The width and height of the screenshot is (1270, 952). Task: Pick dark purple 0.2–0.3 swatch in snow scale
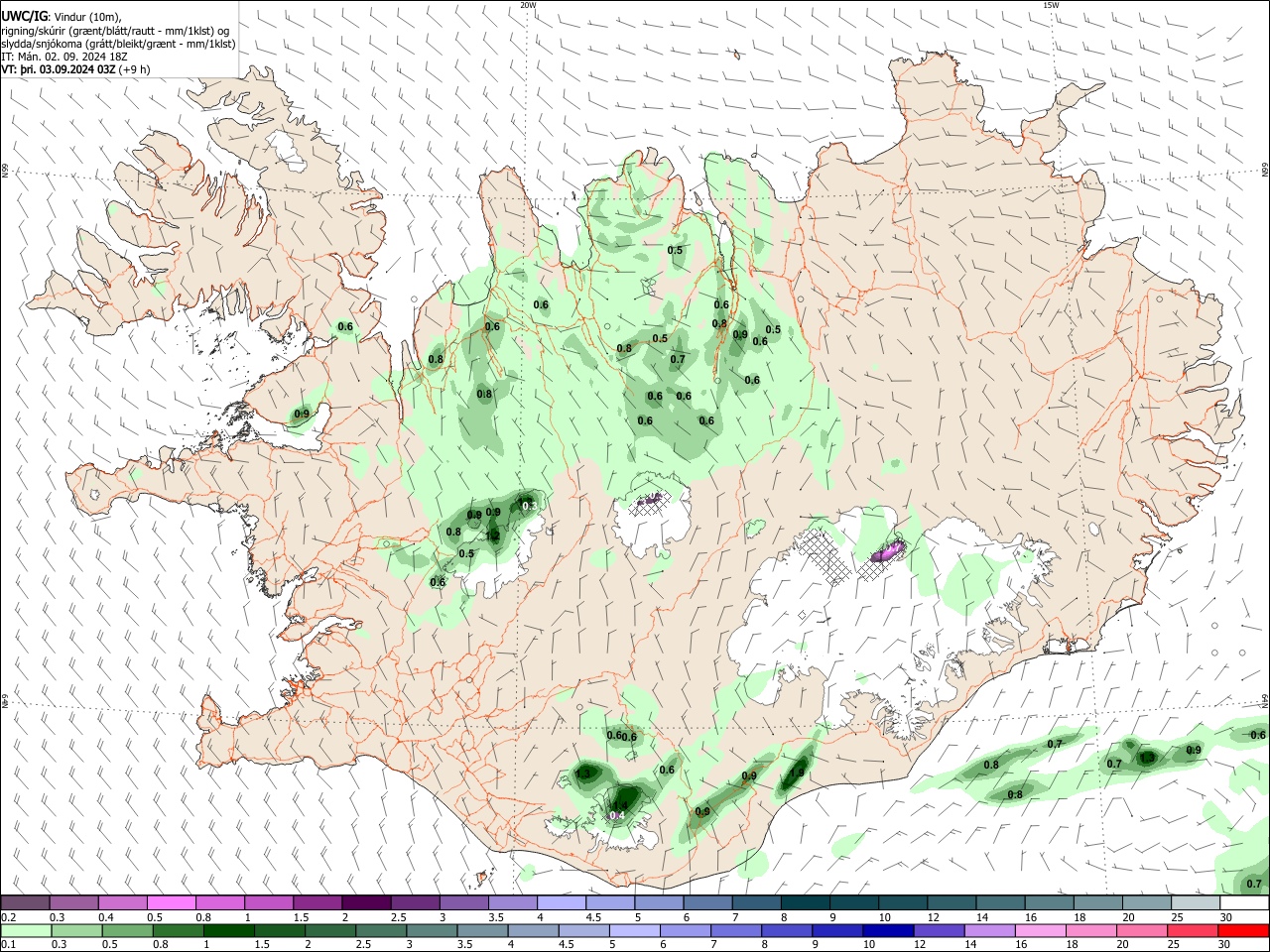tap(25, 903)
